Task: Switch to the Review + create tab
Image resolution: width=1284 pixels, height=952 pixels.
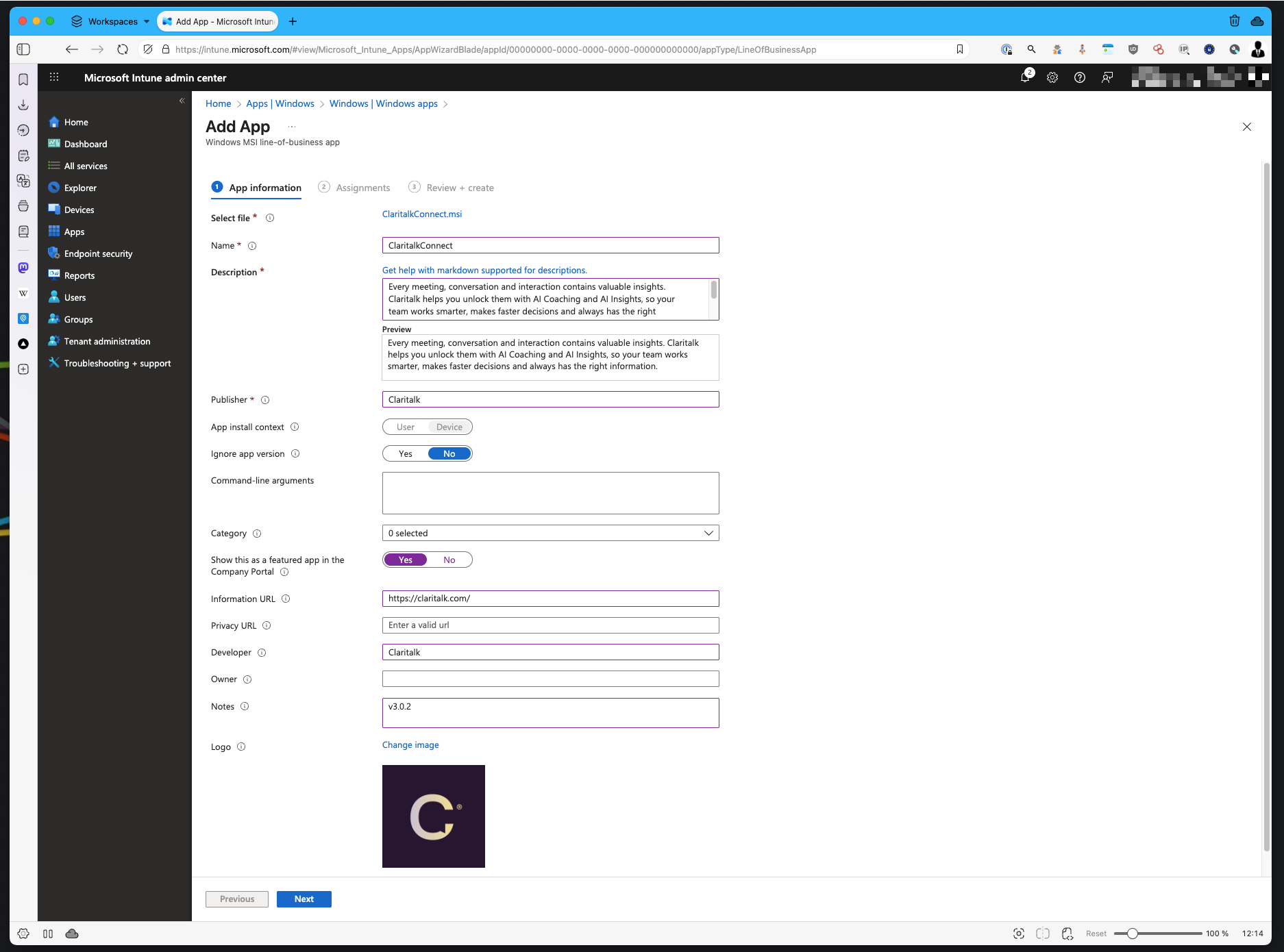Action: [451, 188]
